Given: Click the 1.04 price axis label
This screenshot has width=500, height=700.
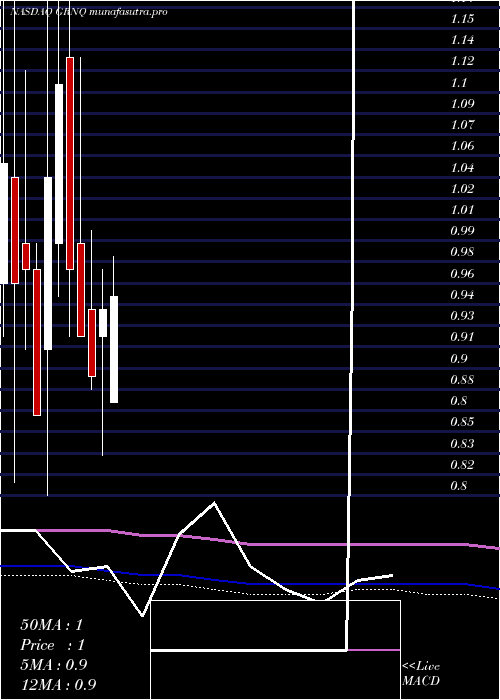Looking at the screenshot, I should 462,168.
